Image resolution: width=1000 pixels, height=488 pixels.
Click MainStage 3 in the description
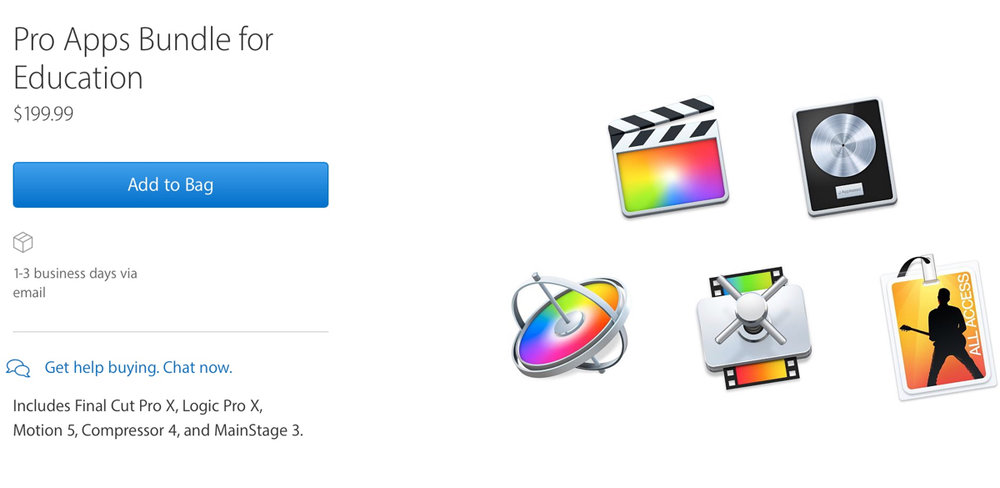[x=256, y=431]
